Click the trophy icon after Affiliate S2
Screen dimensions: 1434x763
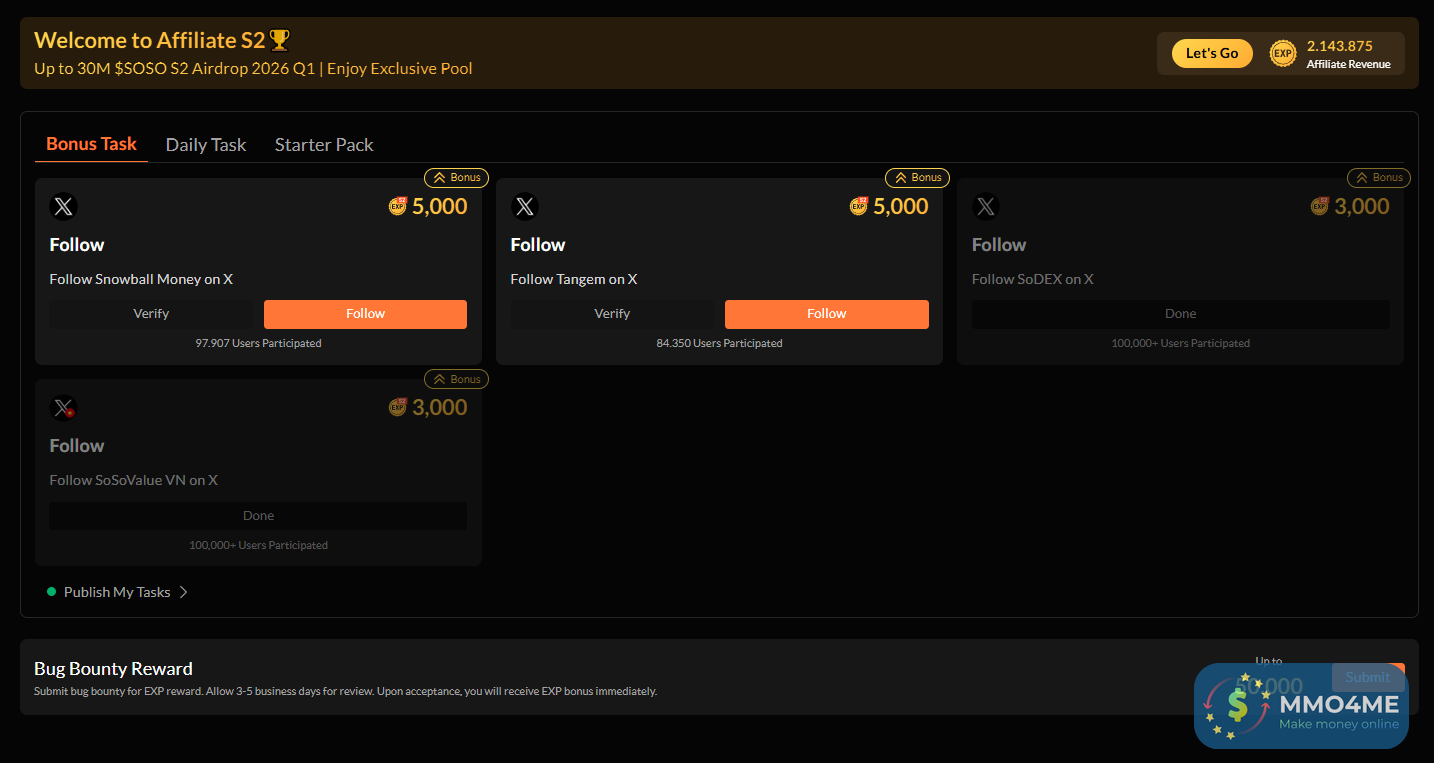pyautogui.click(x=280, y=41)
